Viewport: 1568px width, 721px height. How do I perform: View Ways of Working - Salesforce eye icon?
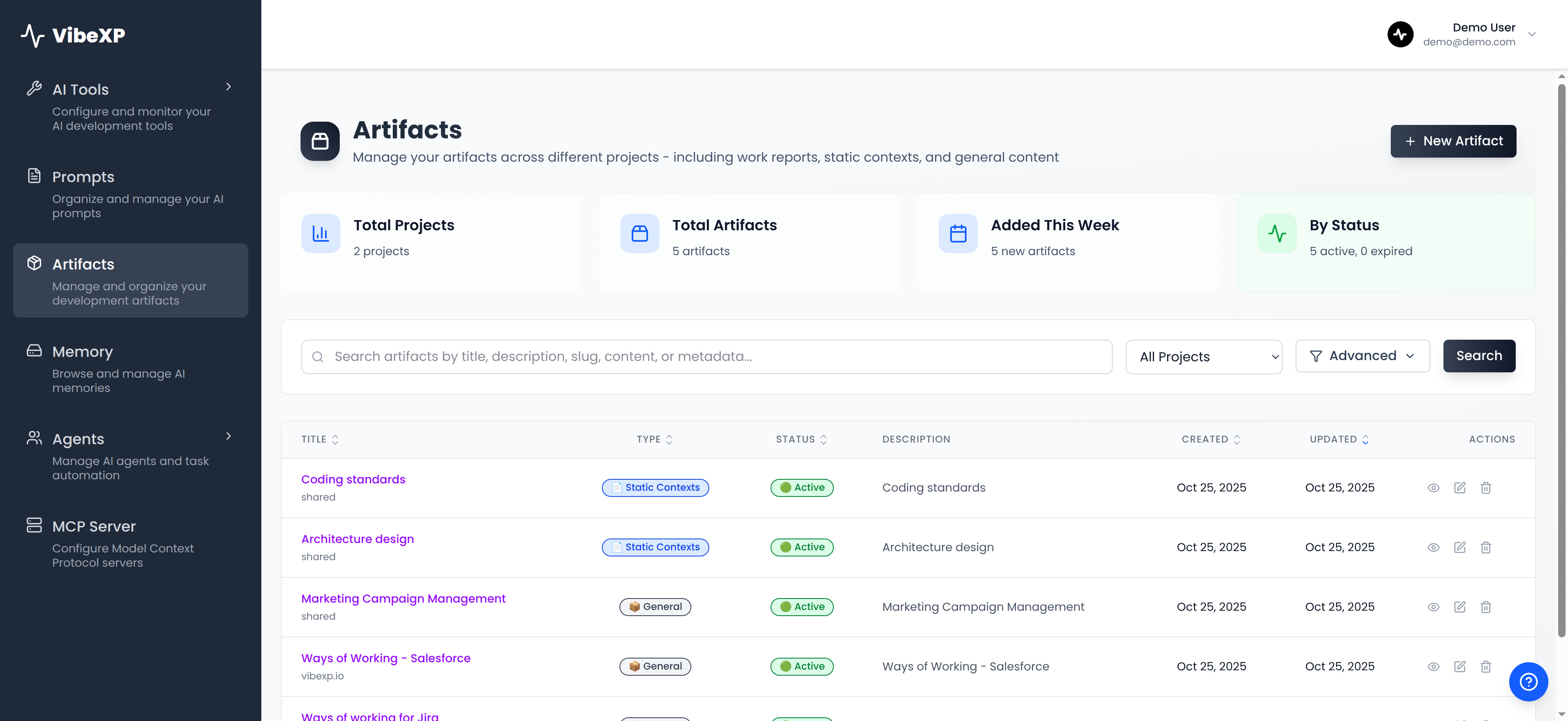pyautogui.click(x=1434, y=666)
